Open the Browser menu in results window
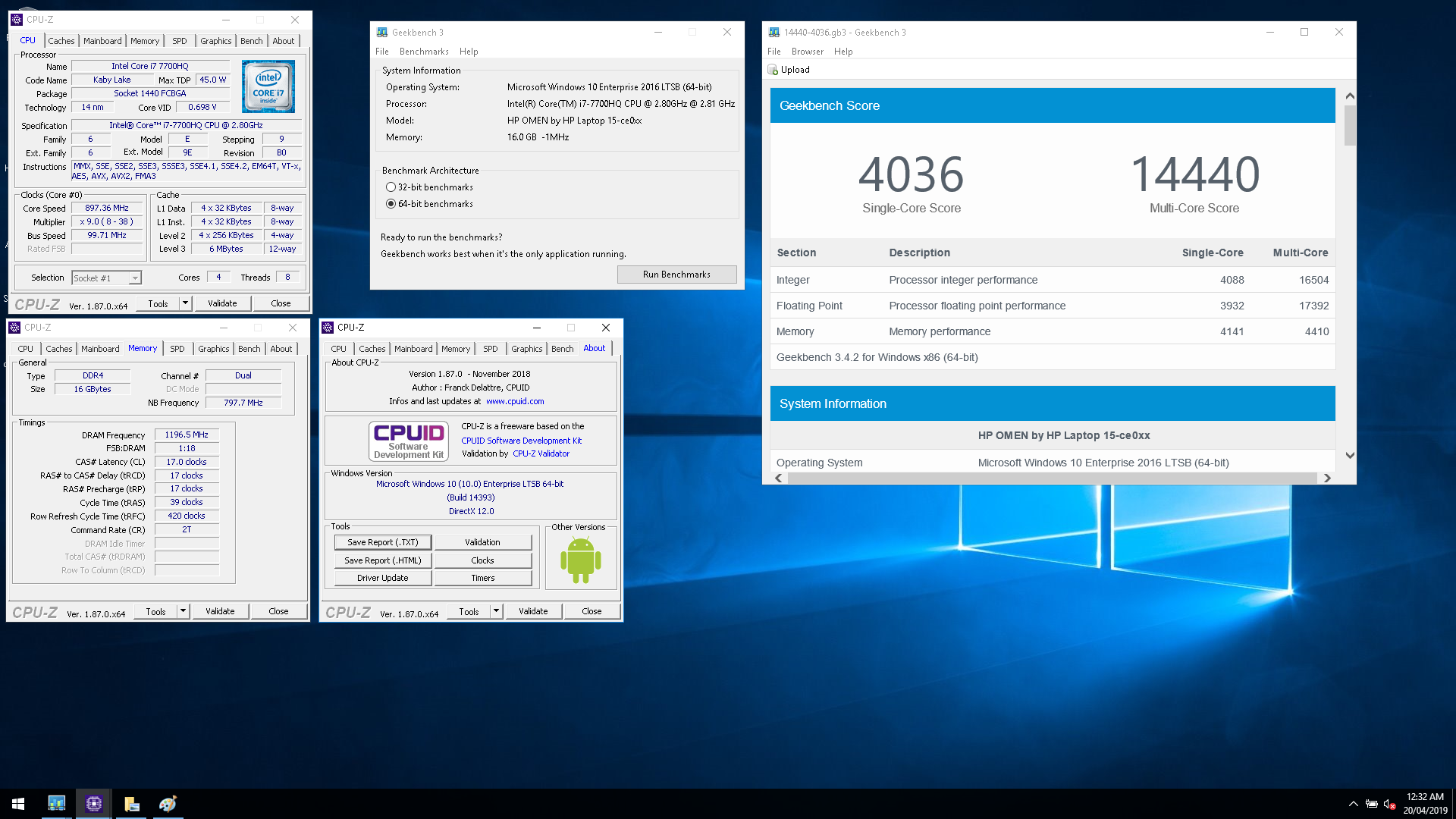1456x819 pixels. click(x=807, y=52)
